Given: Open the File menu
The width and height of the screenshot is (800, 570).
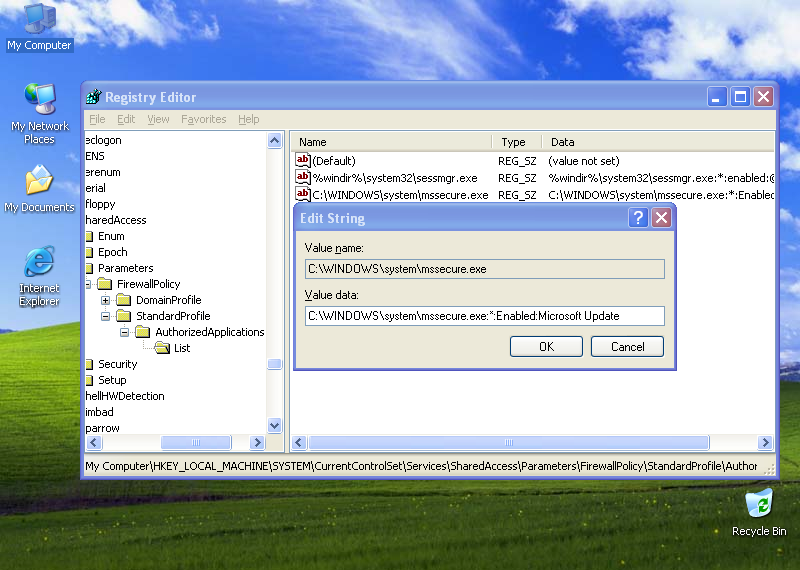Looking at the screenshot, I should coord(97,119).
